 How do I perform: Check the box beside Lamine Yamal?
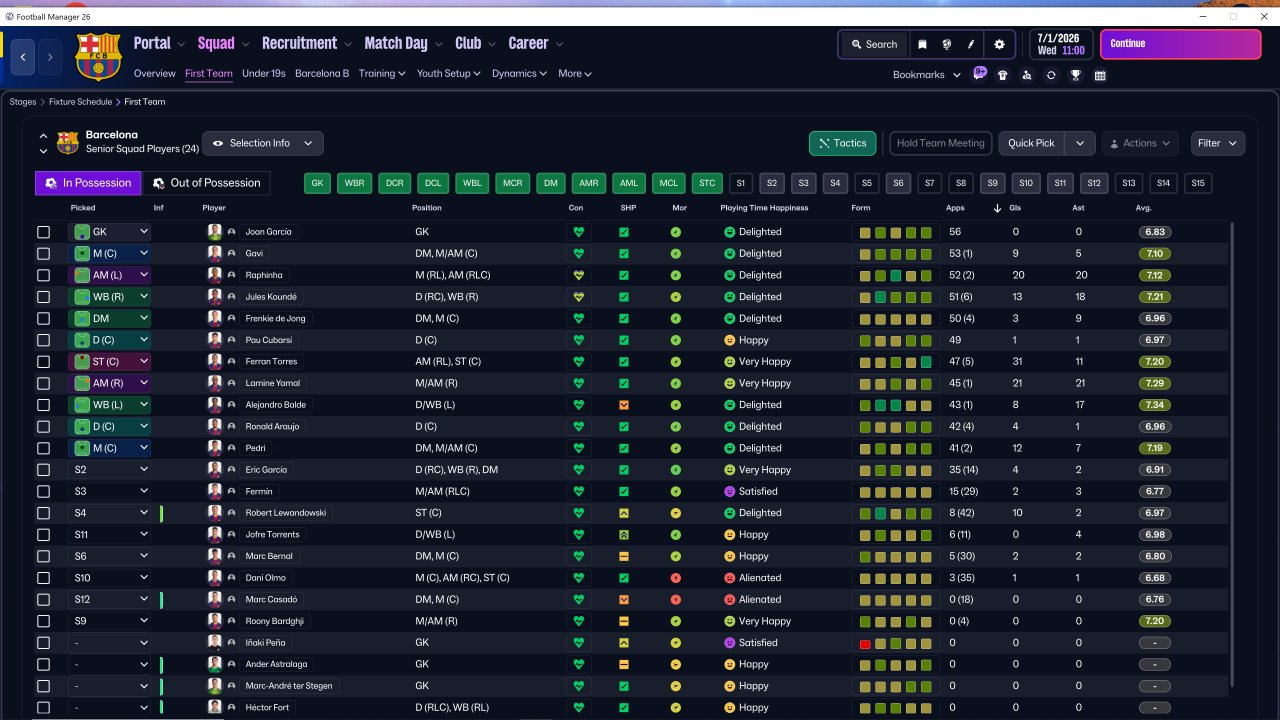click(43, 383)
